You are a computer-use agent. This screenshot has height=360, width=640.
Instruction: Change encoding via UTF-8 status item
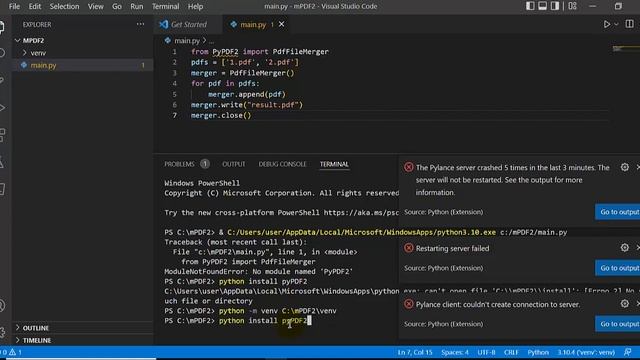[486, 352]
